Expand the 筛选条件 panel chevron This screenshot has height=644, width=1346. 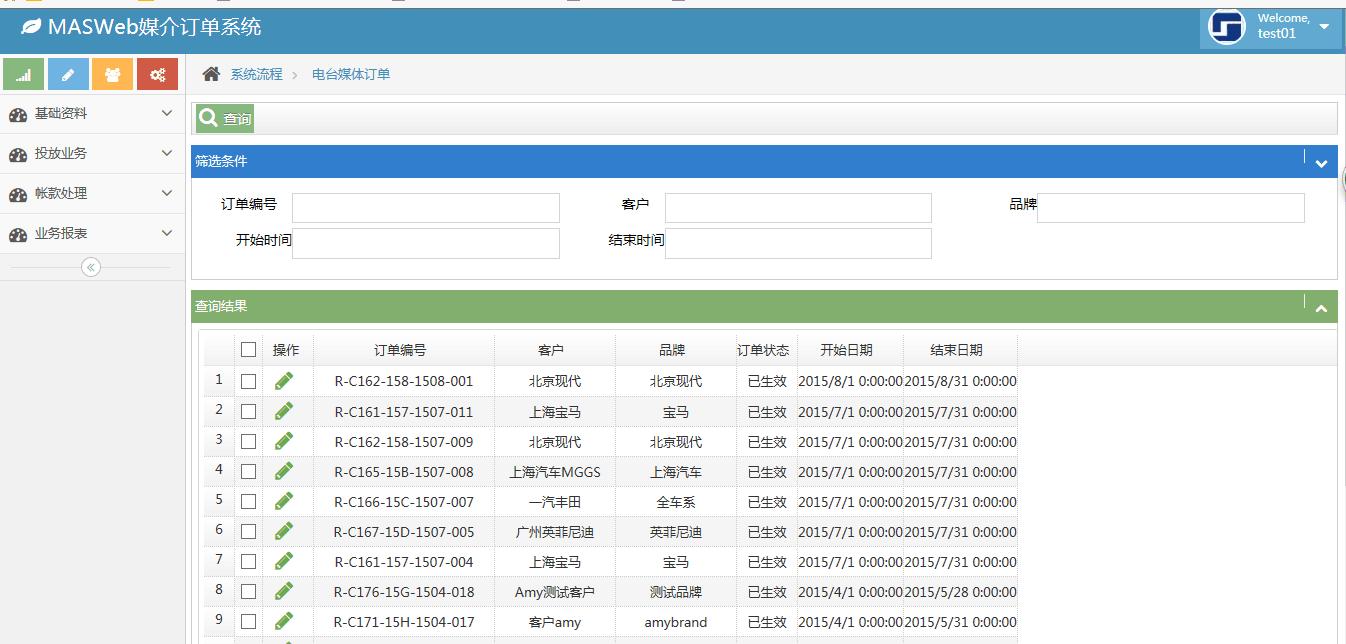point(1321,163)
